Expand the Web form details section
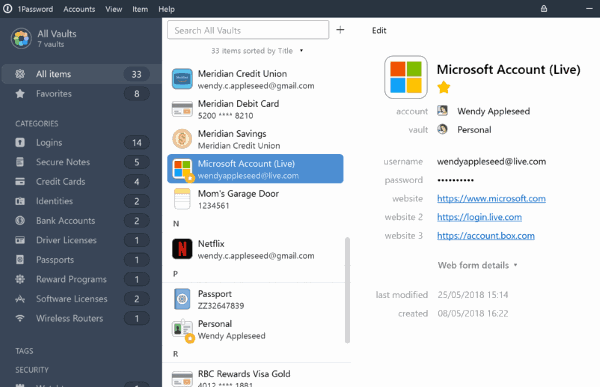Screen dimensions: 600x387 coord(478,265)
